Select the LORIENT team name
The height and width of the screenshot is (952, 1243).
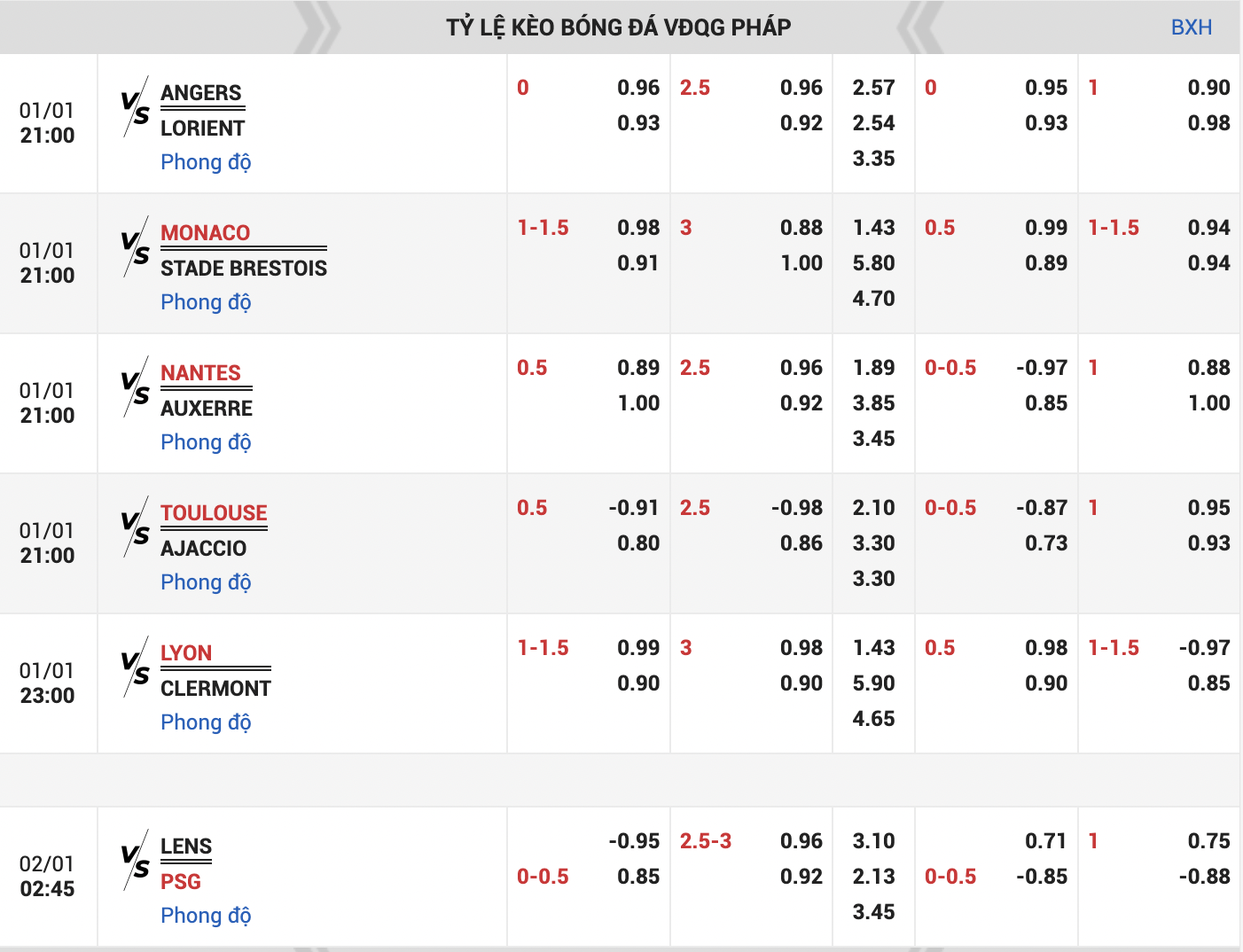coord(202,129)
